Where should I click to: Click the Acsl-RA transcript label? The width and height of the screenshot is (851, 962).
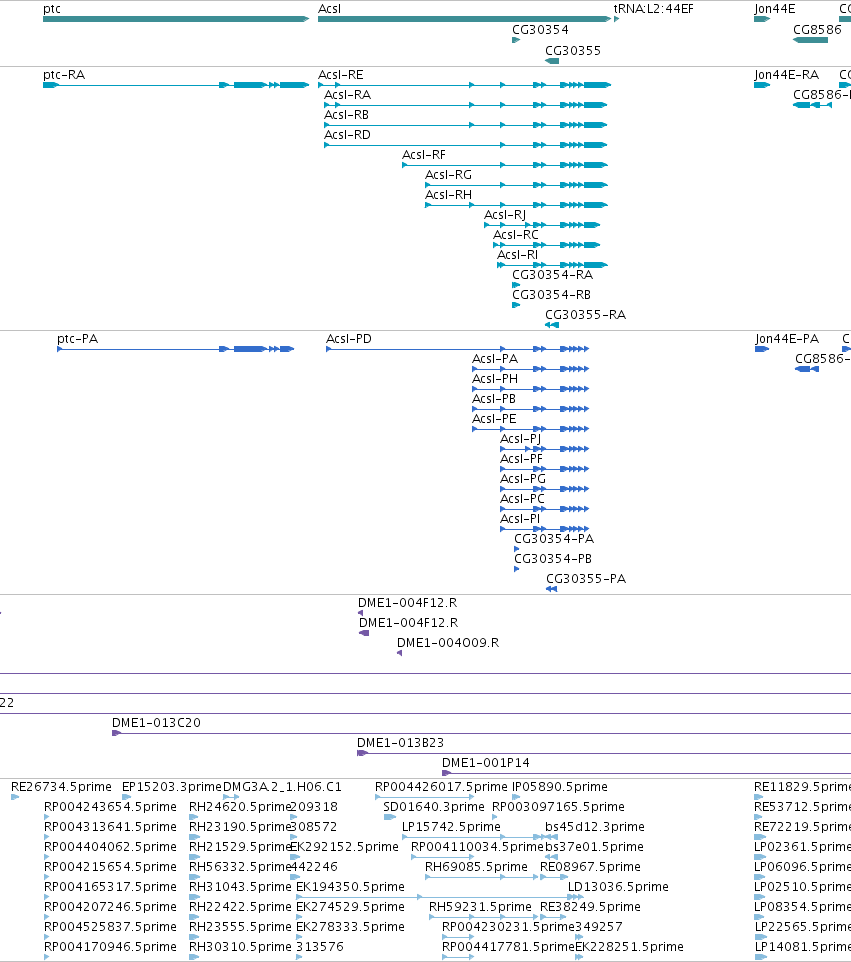pyautogui.click(x=347, y=95)
